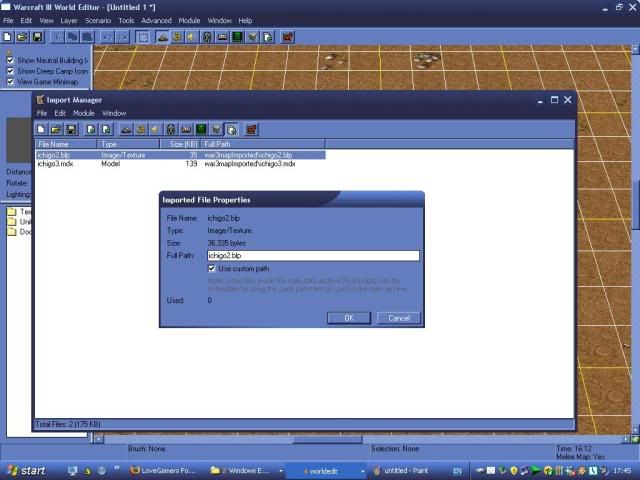This screenshot has width=640, height=480.
Task: Open the Object Manager from main toolbar
Action: pos(253,37)
